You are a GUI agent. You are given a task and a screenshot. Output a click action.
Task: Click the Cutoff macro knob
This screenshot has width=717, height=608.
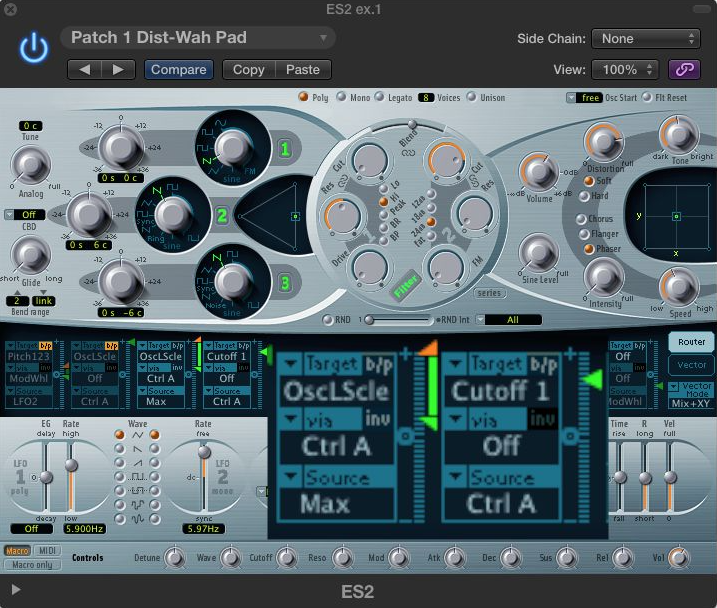coord(286,558)
